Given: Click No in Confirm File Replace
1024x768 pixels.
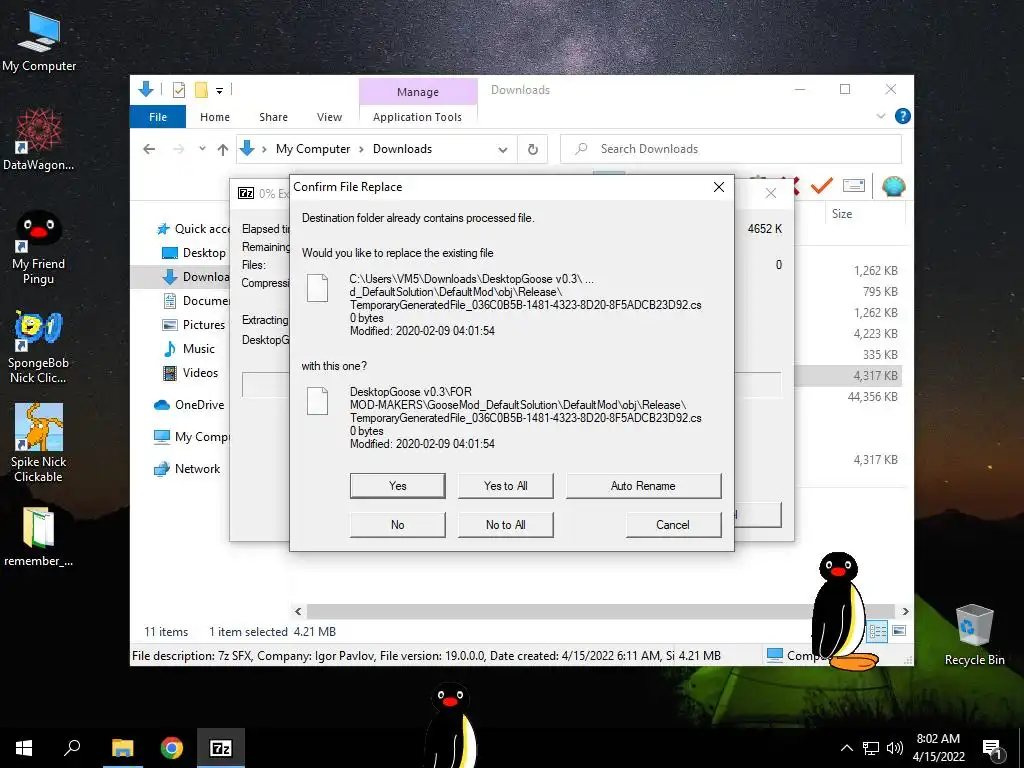Looking at the screenshot, I should [x=397, y=525].
